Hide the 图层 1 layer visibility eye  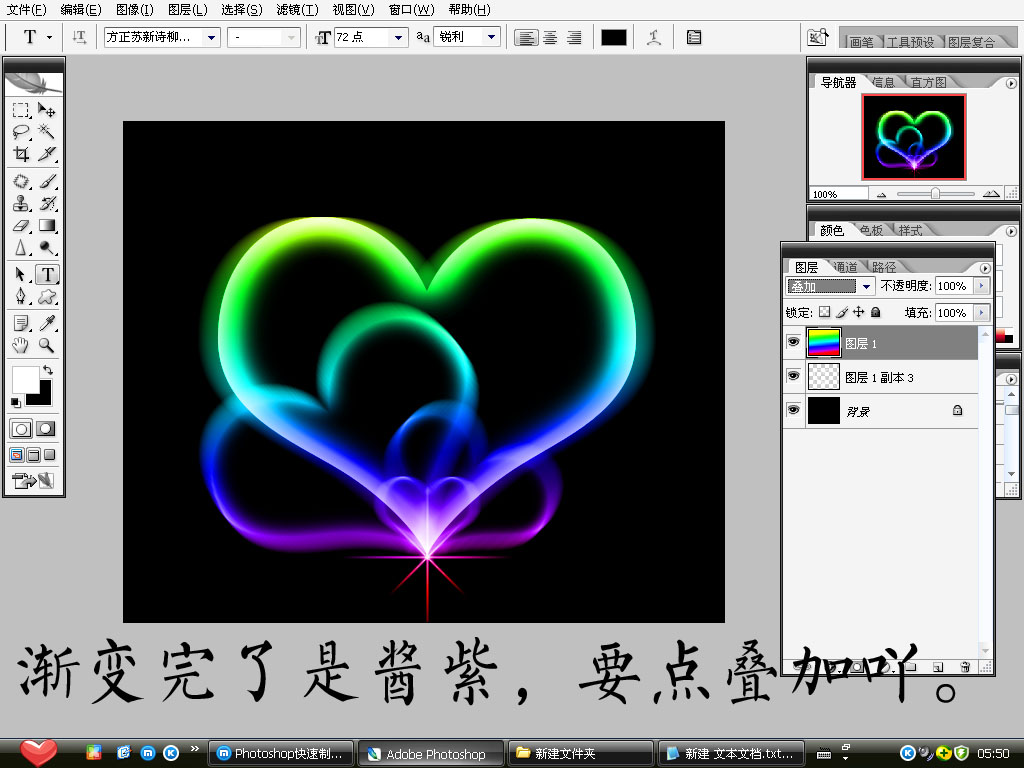[x=793, y=342]
